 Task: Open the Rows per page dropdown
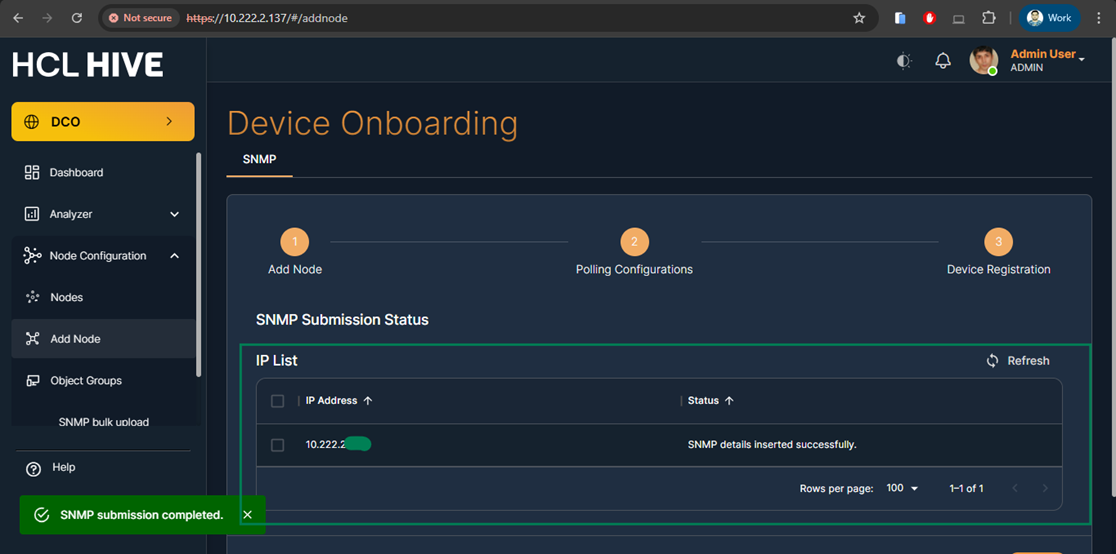pyautogui.click(x=902, y=488)
